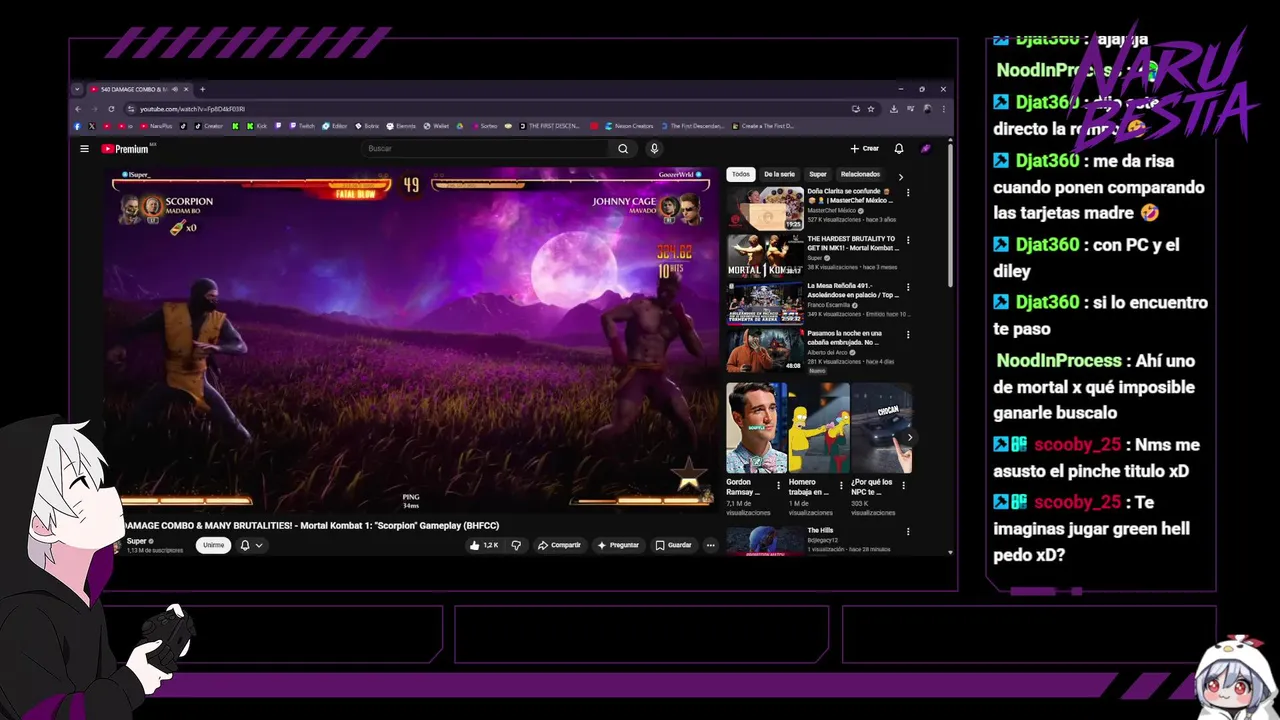Open options menu for Doña Clarita video
Viewport: 1280px width, 720px height.
[908, 192]
